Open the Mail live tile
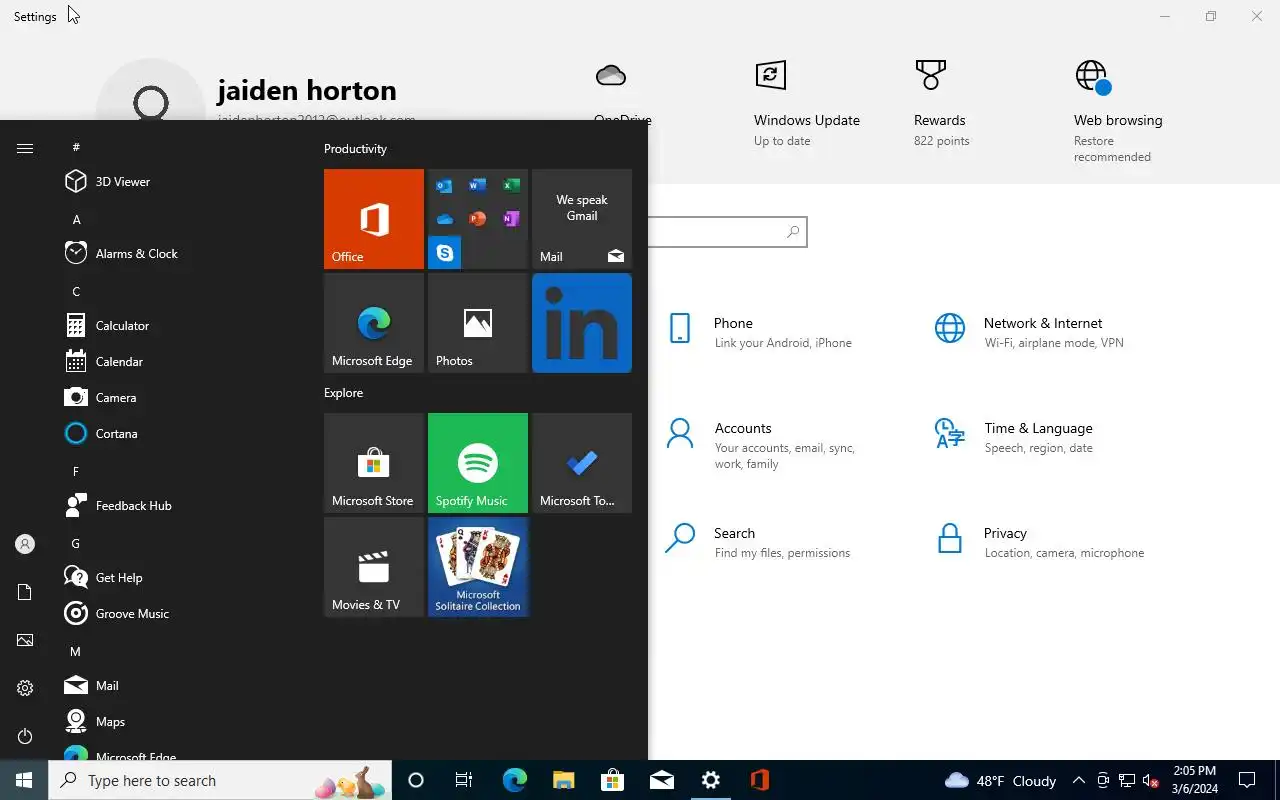The height and width of the screenshot is (800, 1280). [582, 219]
